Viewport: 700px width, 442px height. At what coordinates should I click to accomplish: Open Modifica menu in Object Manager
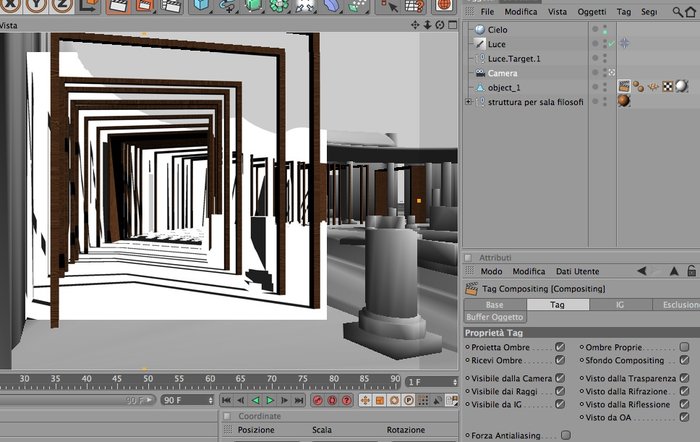point(521,12)
